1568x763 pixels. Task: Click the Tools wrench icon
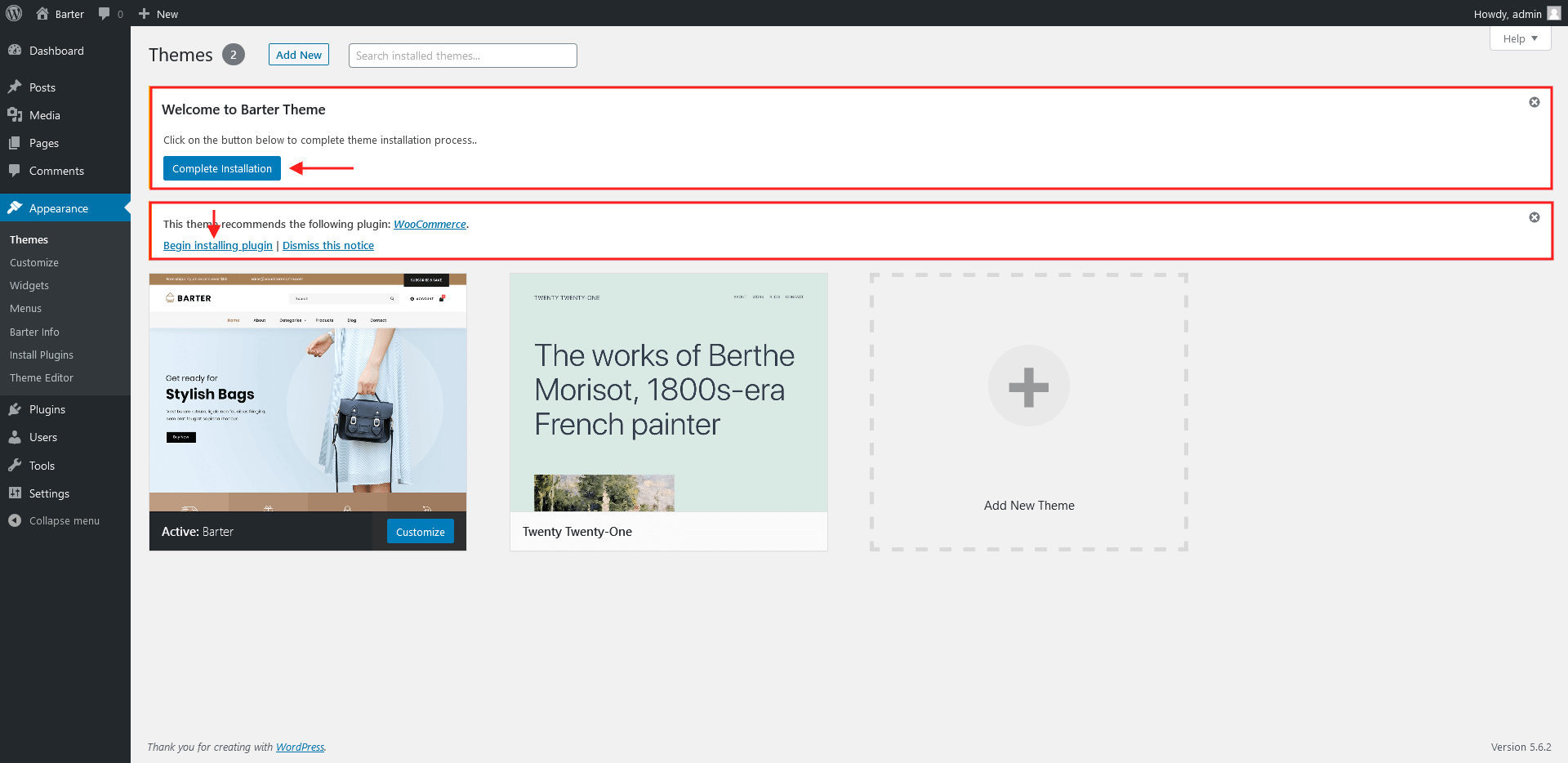click(15, 465)
